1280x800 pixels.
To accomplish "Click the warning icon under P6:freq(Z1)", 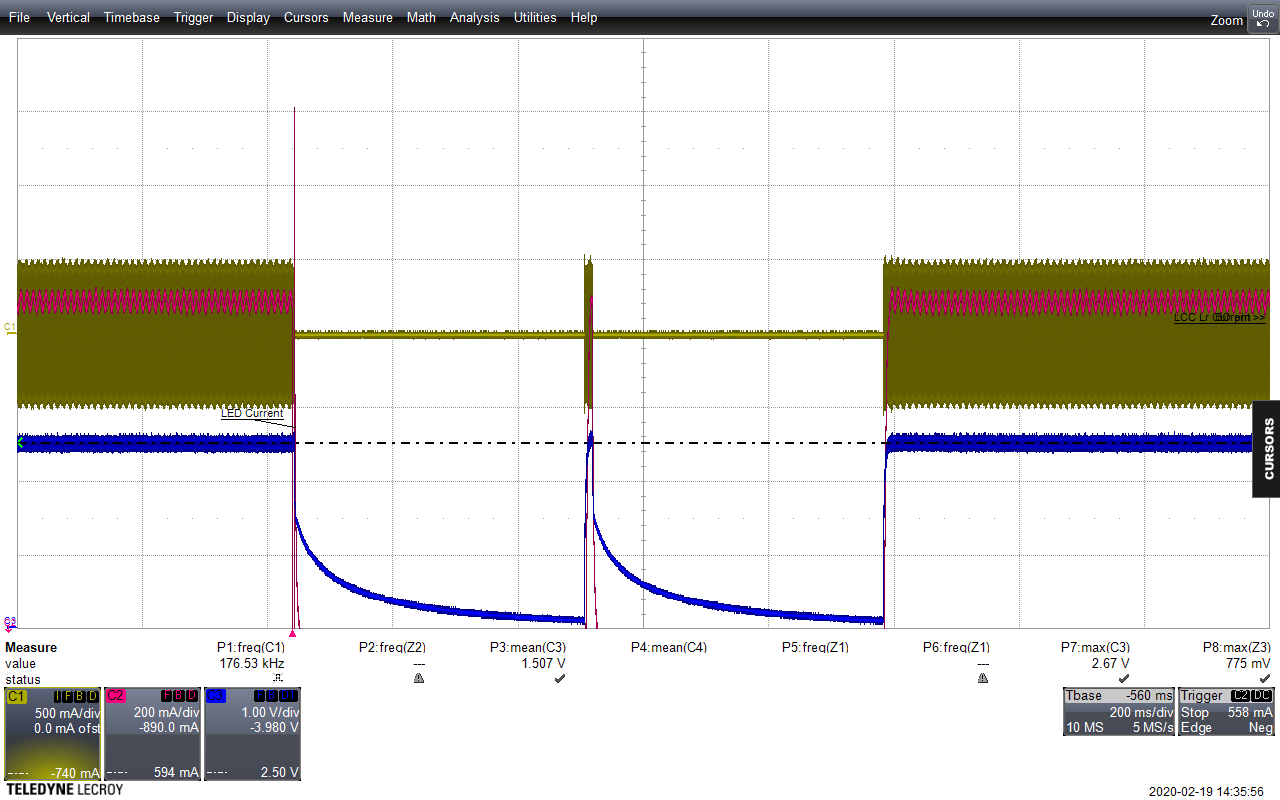I will point(983,678).
